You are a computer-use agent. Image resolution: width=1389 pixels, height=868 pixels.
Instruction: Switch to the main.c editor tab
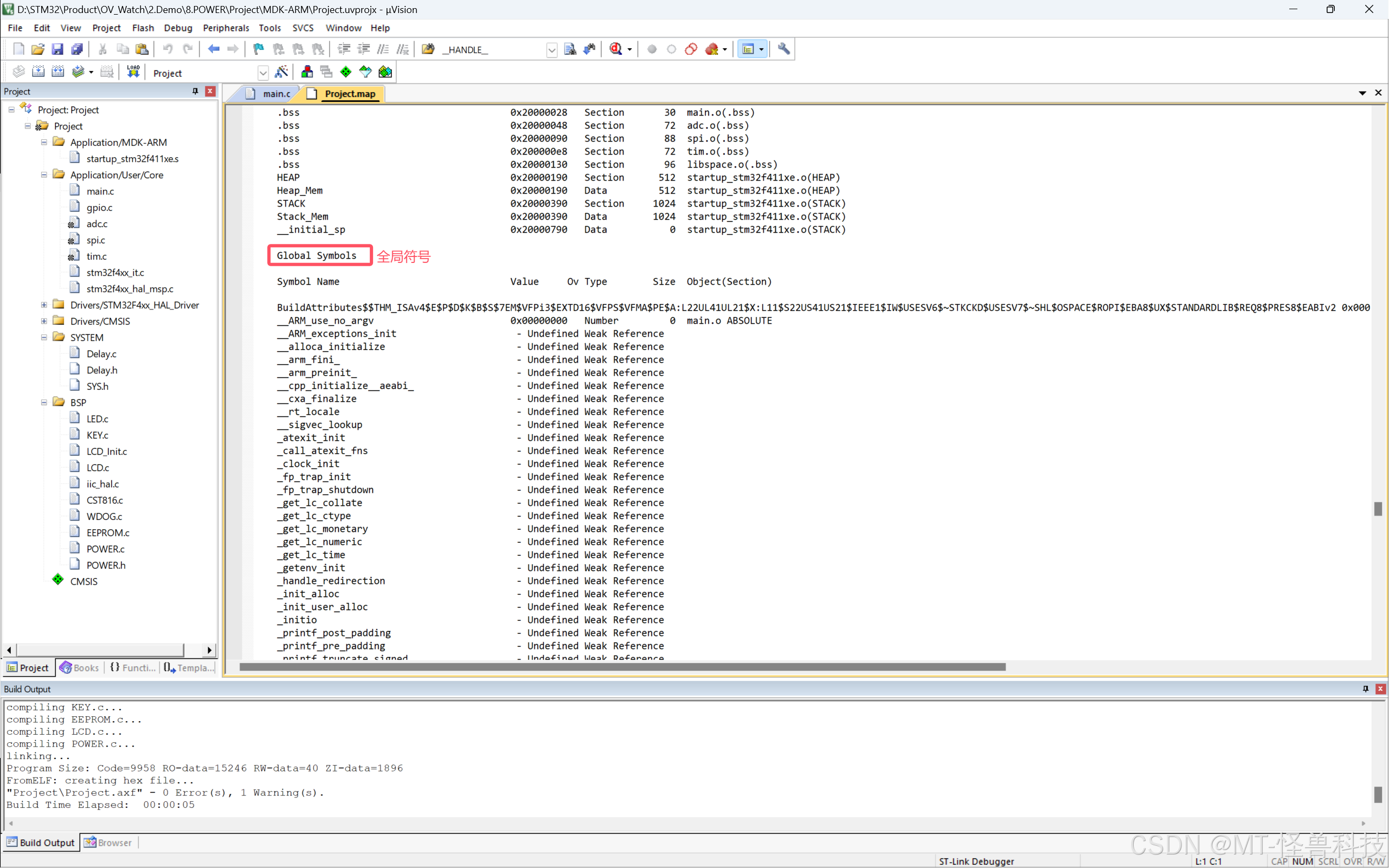tap(276, 94)
